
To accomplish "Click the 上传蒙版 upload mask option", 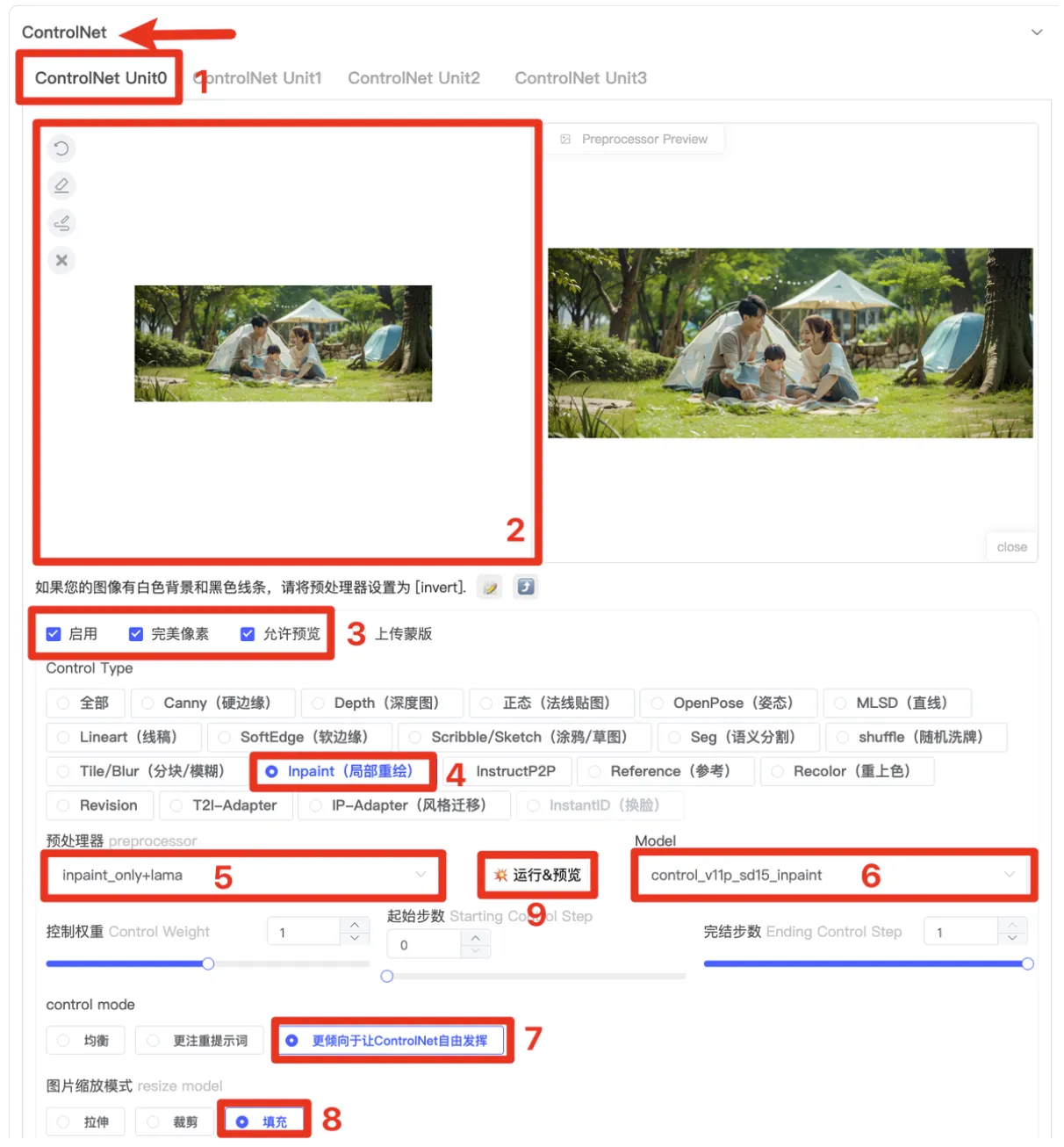I will (x=403, y=634).
